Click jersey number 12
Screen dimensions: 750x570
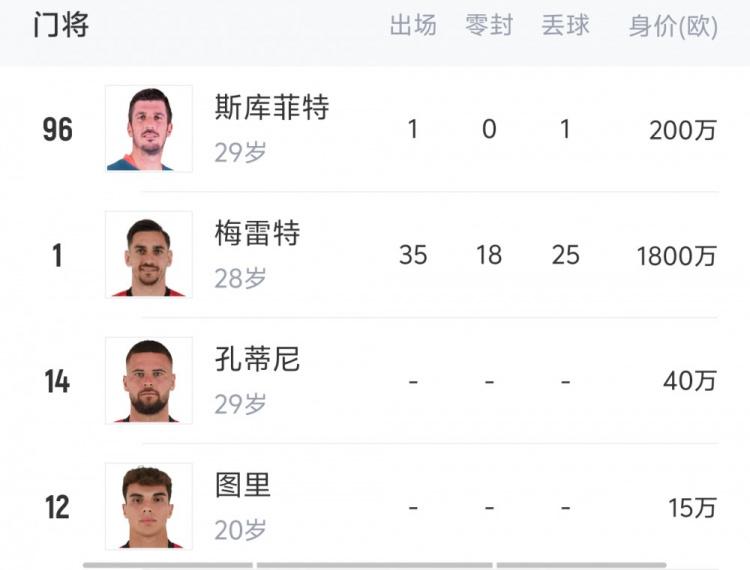click(57, 507)
